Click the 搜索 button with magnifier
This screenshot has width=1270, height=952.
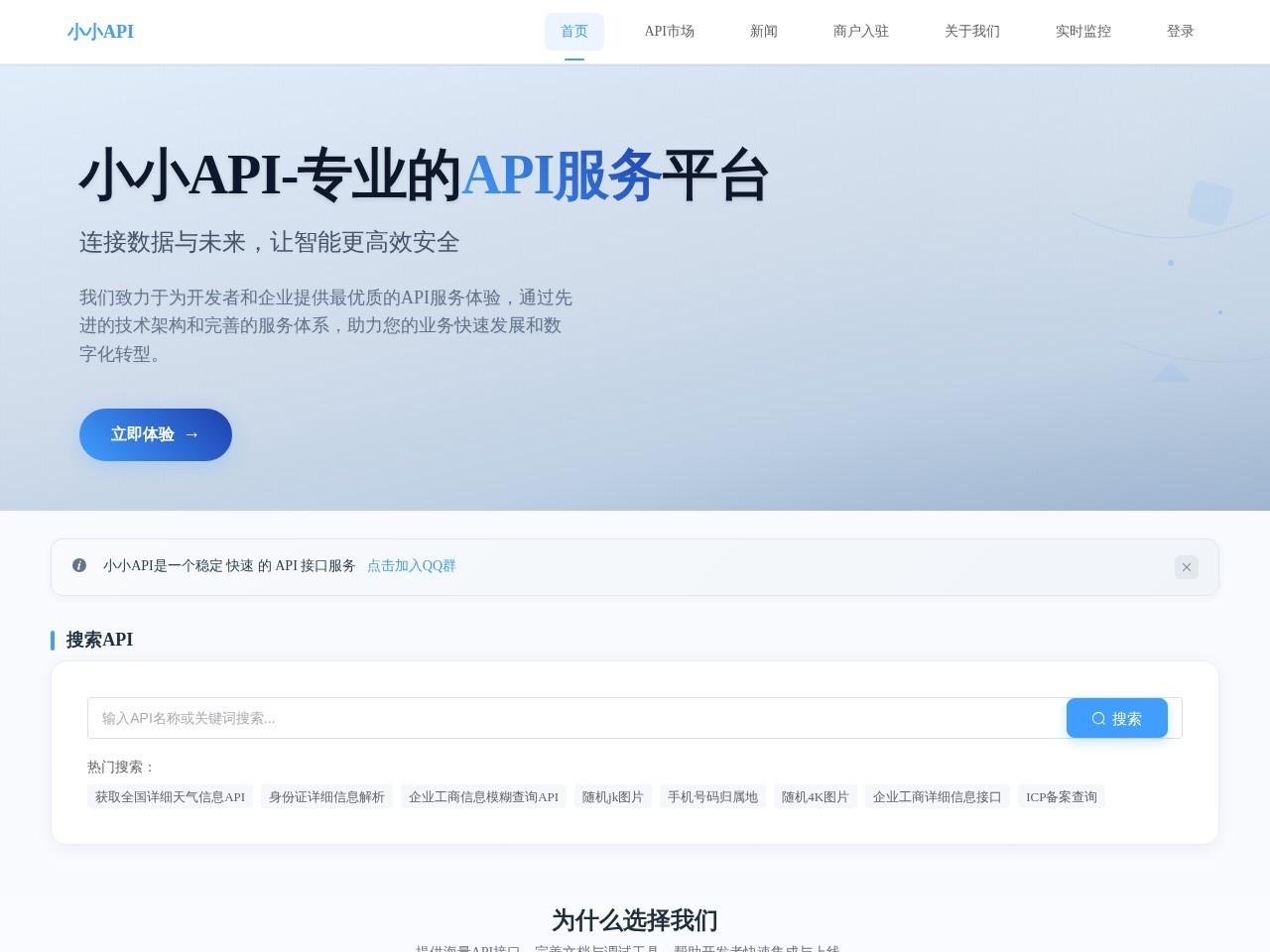coord(1116,718)
